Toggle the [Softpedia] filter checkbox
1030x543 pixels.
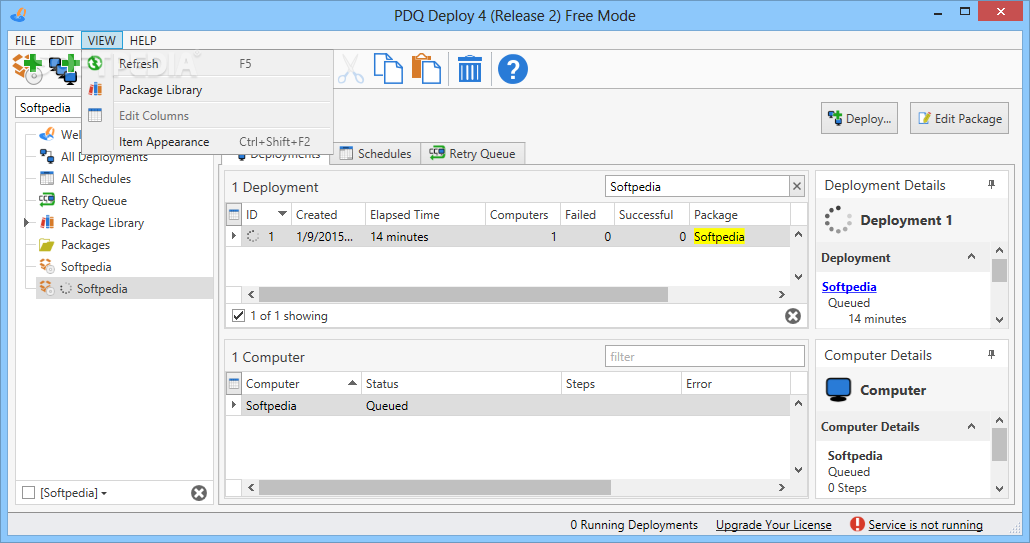(28, 492)
